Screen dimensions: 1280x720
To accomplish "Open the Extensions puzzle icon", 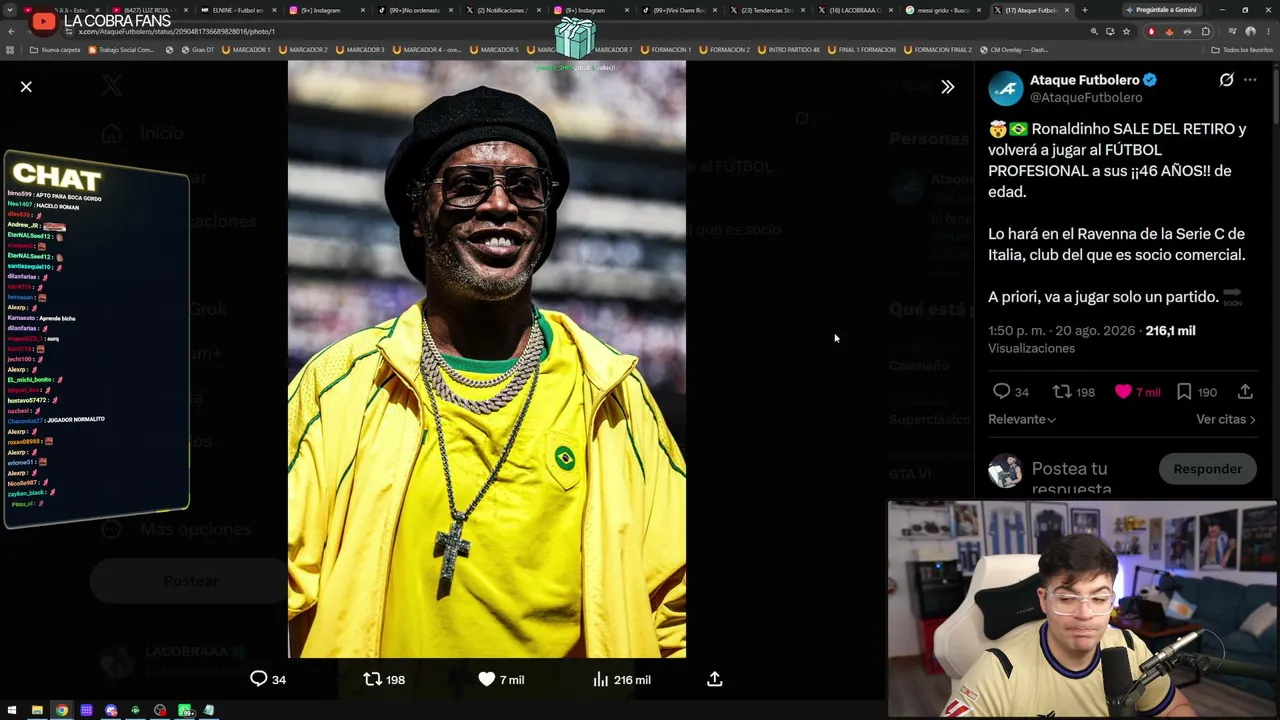I will [x=1205, y=32].
